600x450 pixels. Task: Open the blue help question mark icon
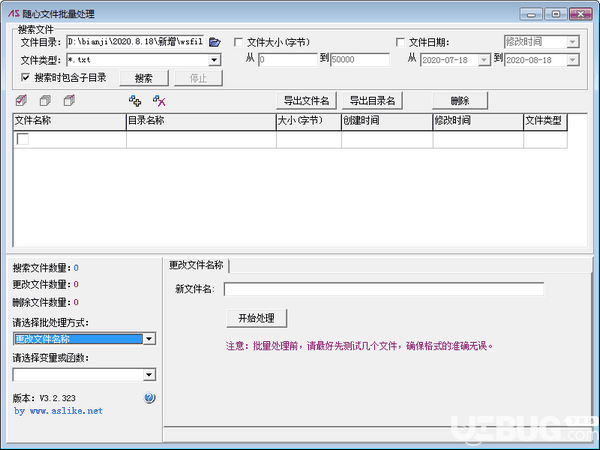149,398
